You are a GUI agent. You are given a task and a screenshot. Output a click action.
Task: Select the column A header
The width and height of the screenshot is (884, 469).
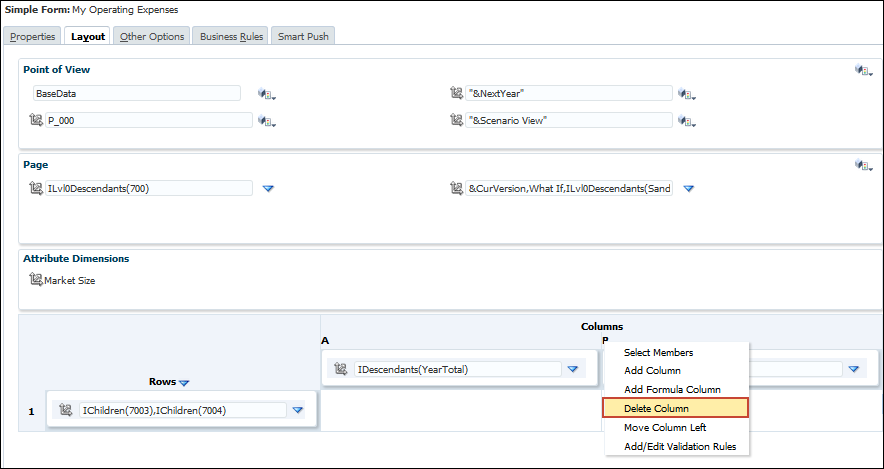[325, 340]
